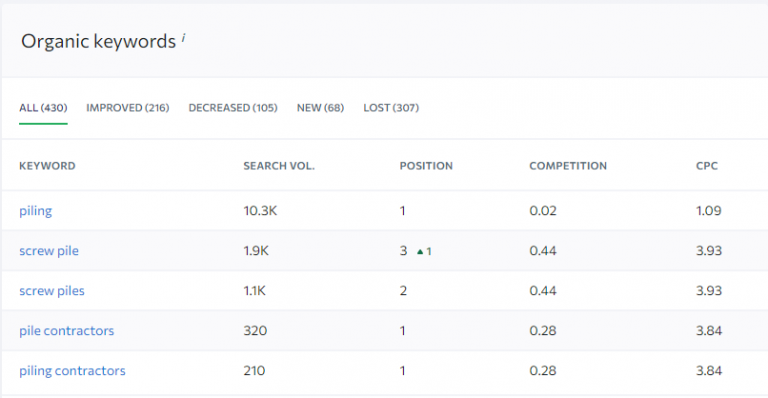Viewport: 768px width, 398px height.
Task: Select the 0.44 competition for screw pile
Action: [x=543, y=251]
